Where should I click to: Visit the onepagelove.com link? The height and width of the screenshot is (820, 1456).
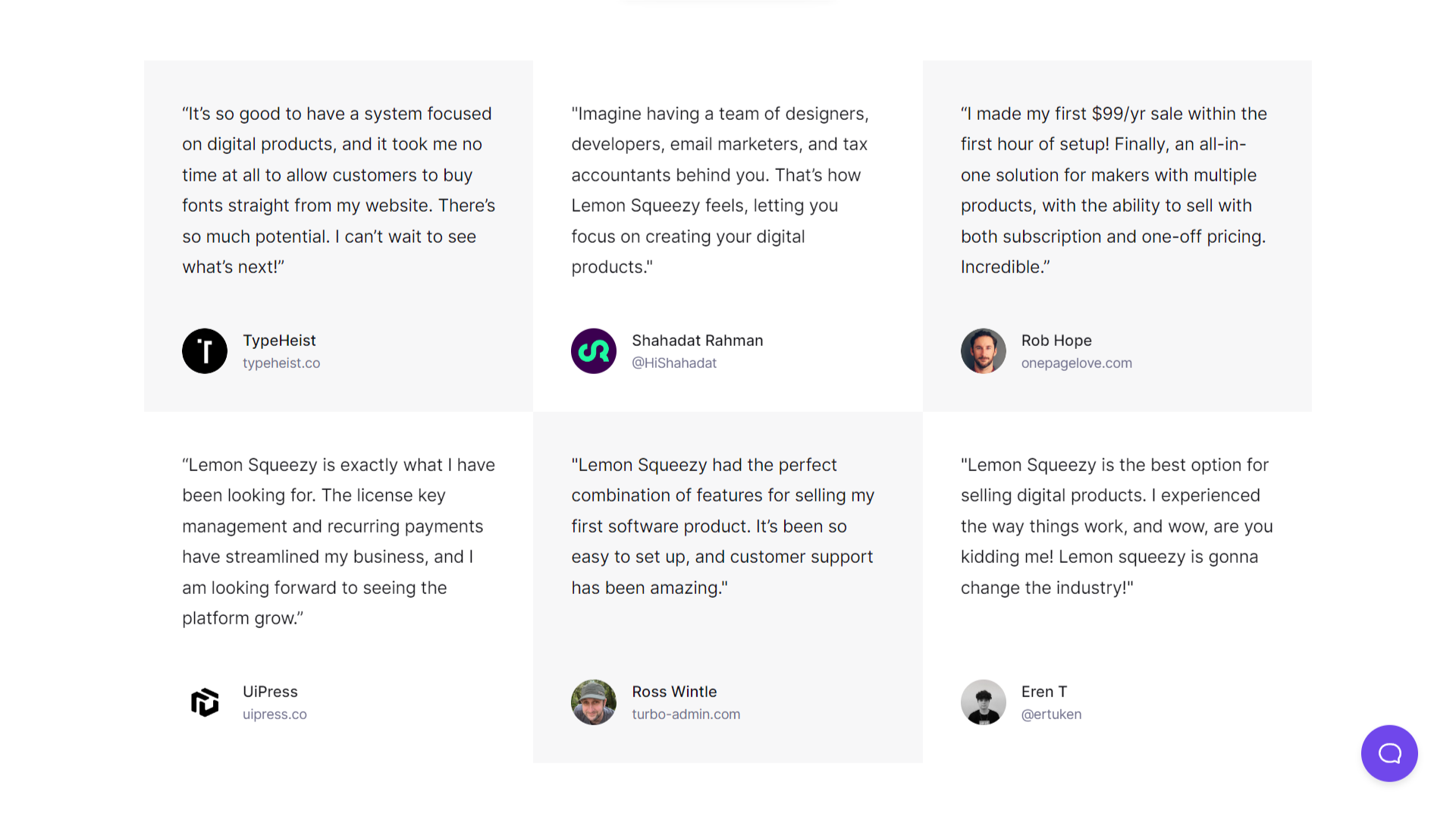point(1077,363)
